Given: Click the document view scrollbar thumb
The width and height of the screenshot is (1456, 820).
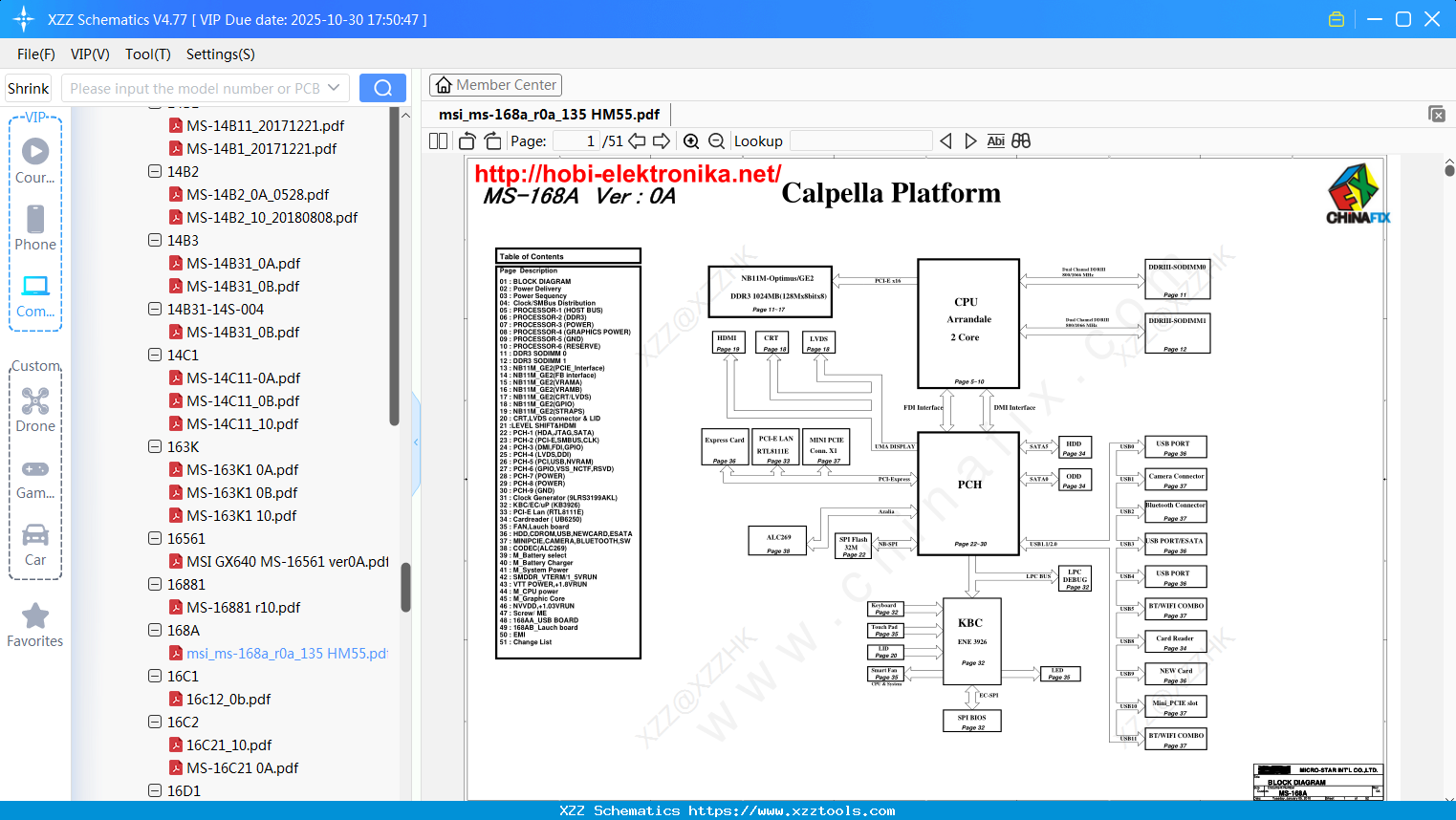Looking at the screenshot, I should coord(1449,170).
